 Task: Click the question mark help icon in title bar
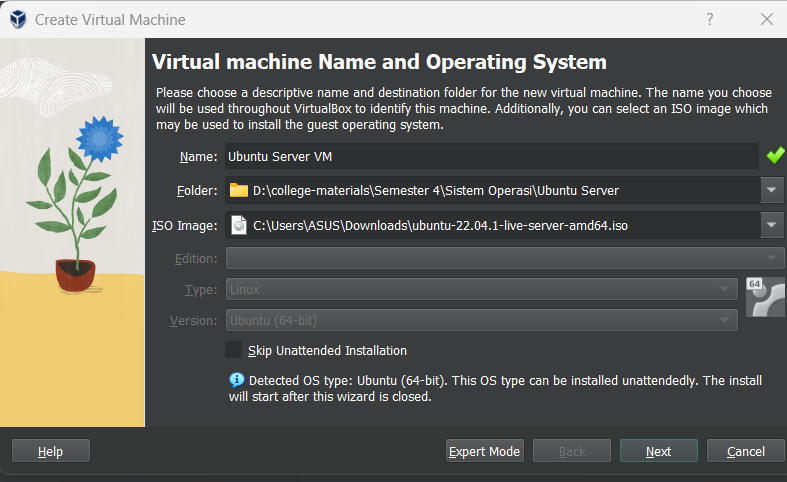coord(710,19)
